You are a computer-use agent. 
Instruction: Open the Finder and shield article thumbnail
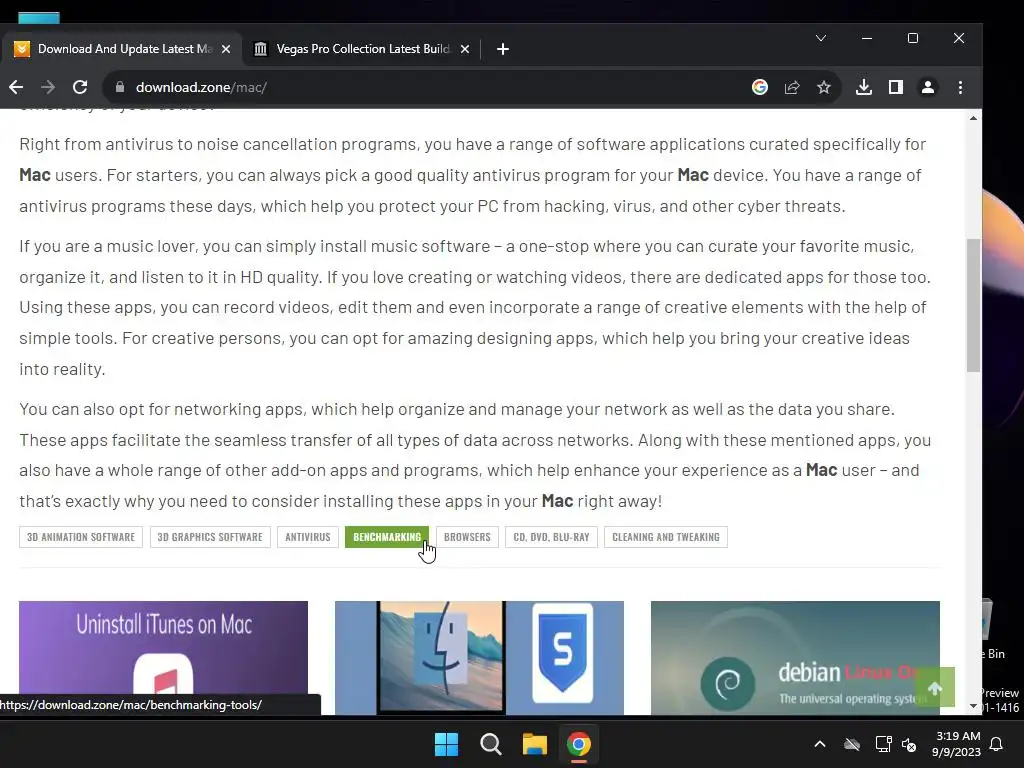(x=479, y=658)
